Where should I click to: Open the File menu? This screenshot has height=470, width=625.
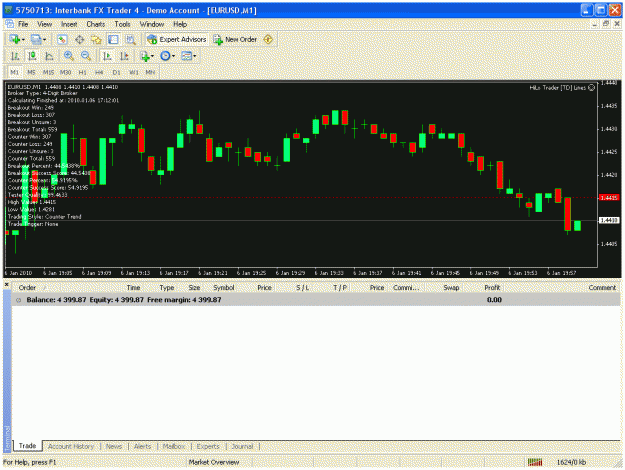coord(23,24)
